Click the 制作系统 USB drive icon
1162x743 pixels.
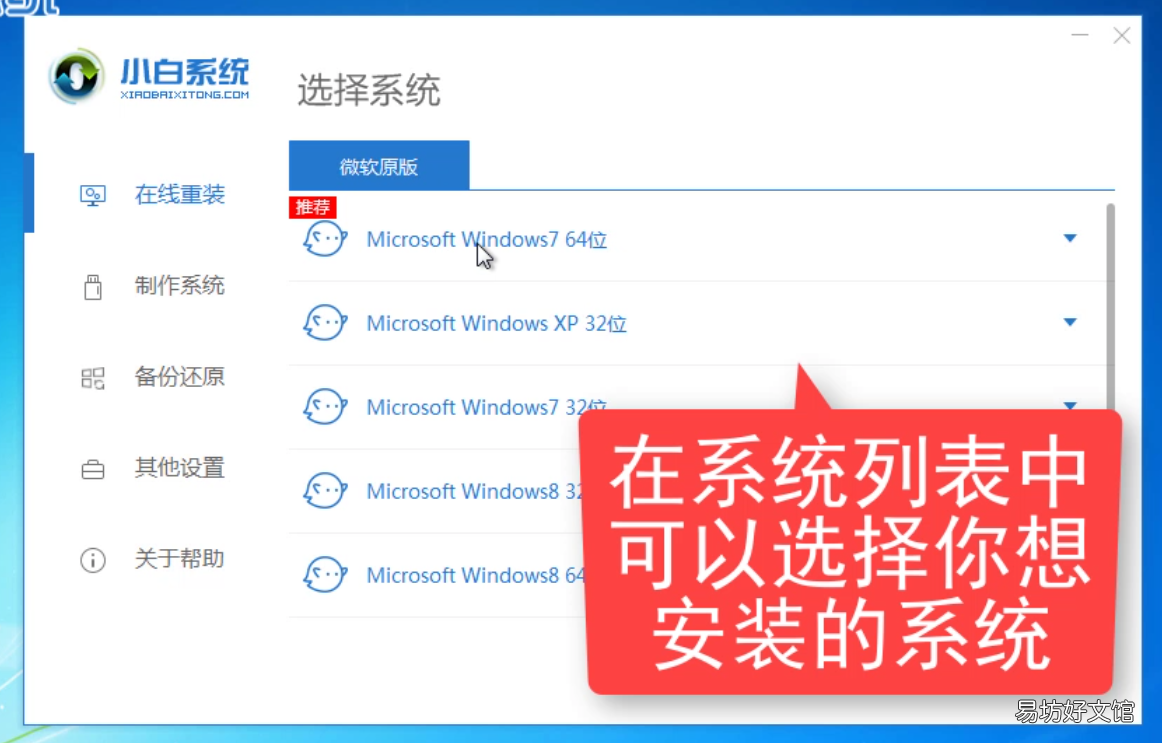pyautogui.click(x=93, y=287)
